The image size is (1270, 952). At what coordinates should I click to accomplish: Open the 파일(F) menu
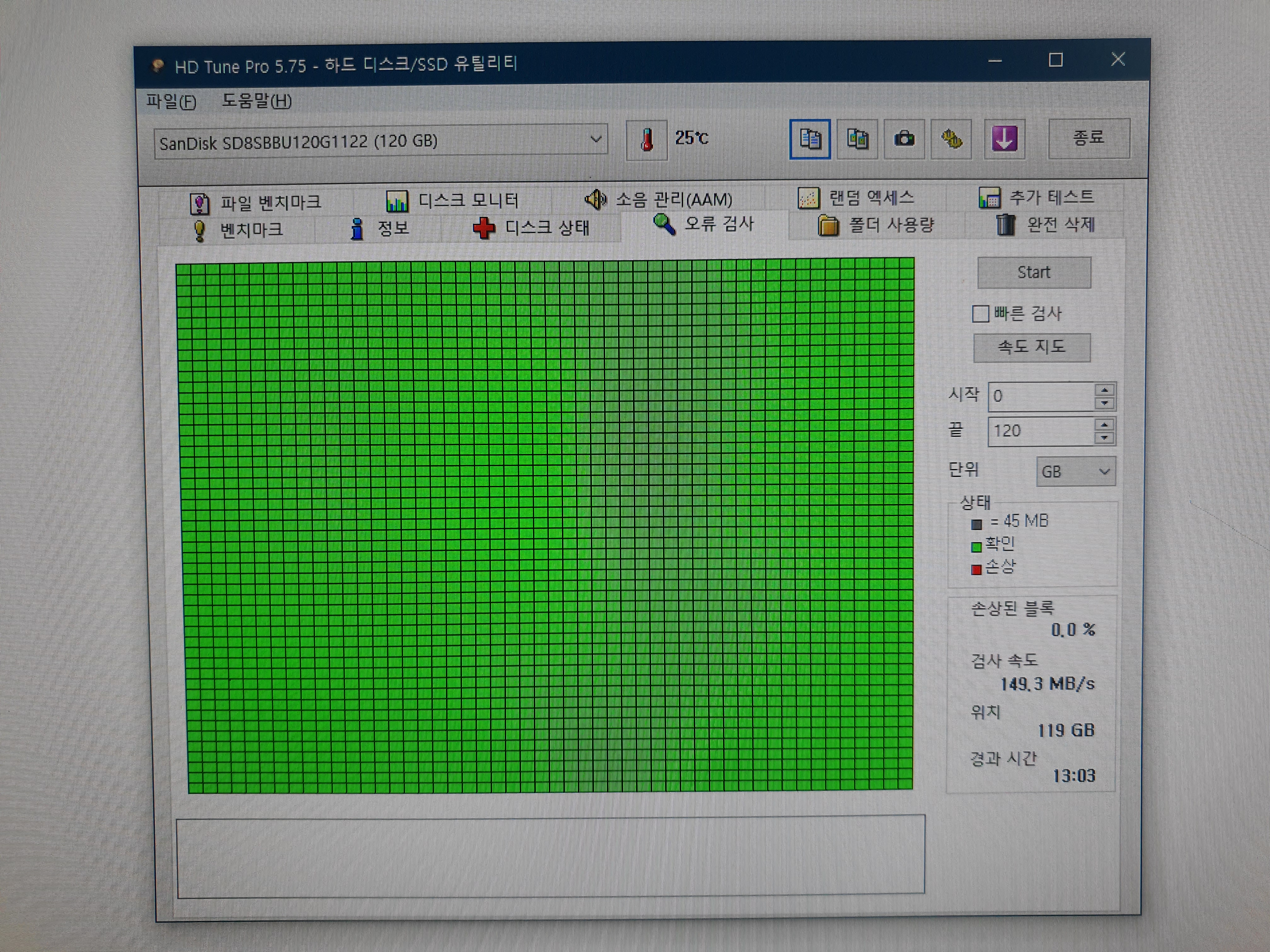[171, 102]
